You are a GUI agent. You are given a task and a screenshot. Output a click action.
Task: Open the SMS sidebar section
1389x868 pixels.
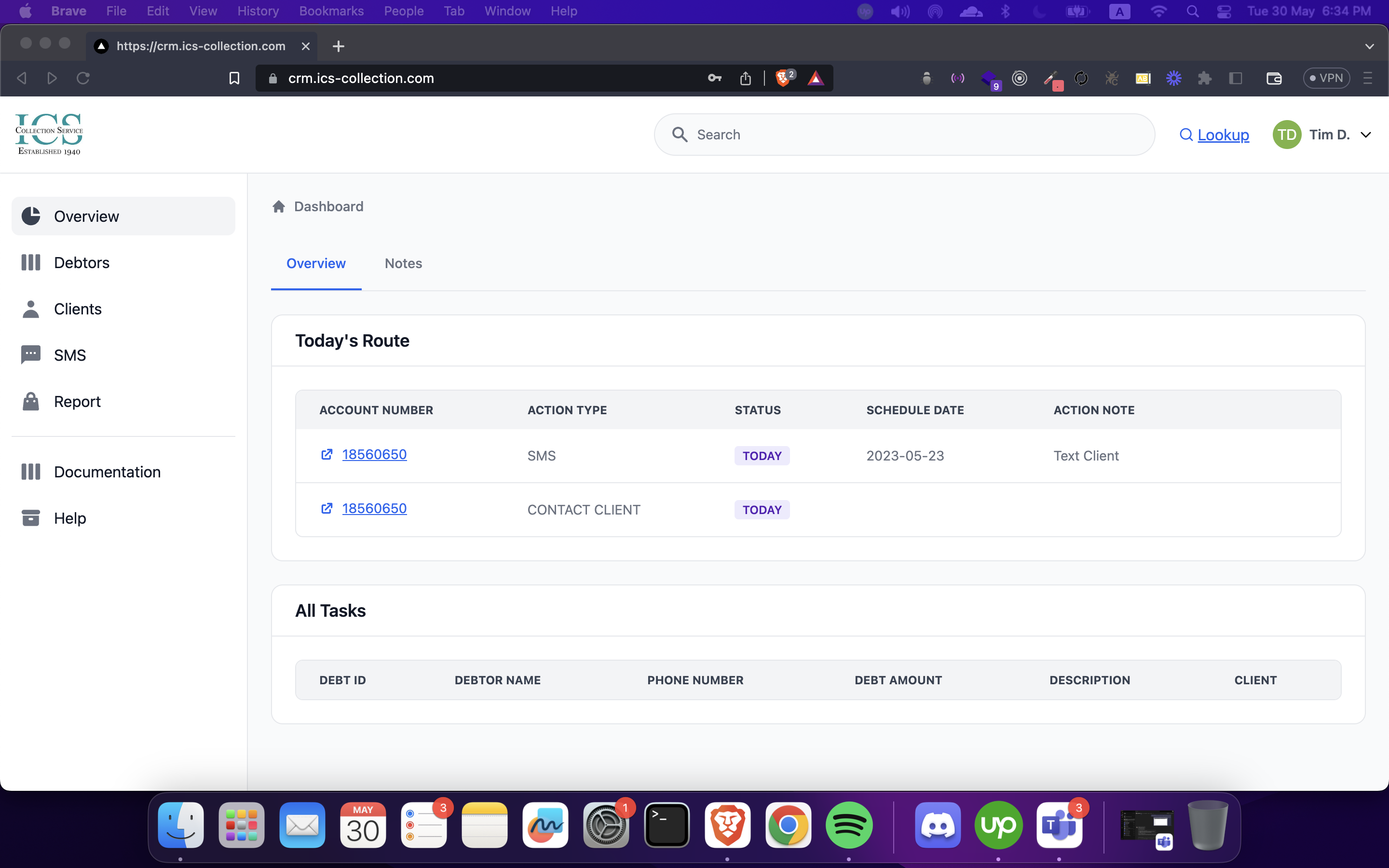[x=69, y=355]
